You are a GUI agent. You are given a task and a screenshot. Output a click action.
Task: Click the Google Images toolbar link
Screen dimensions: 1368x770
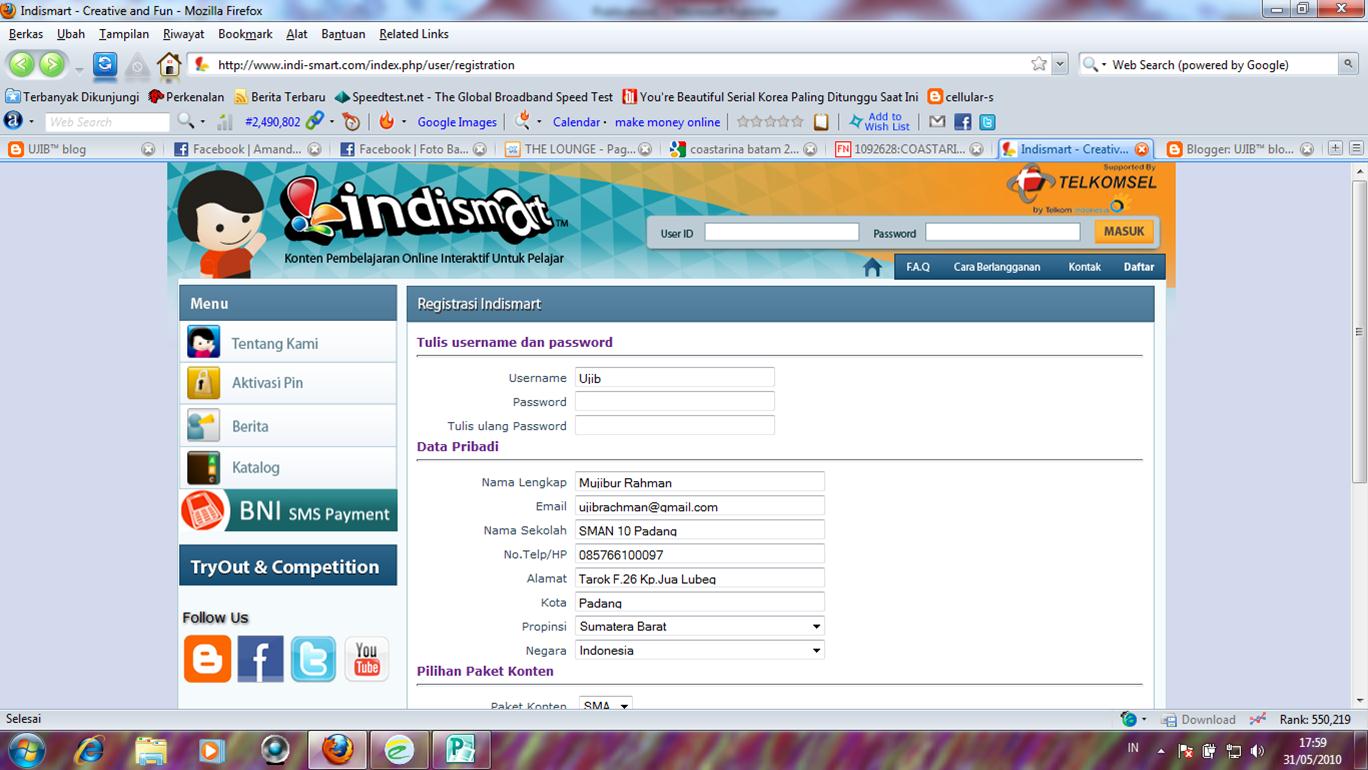tap(457, 122)
